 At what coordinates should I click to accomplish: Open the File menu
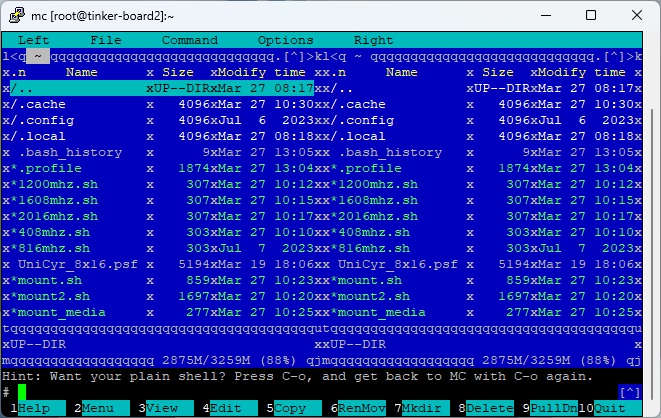[x=105, y=41]
